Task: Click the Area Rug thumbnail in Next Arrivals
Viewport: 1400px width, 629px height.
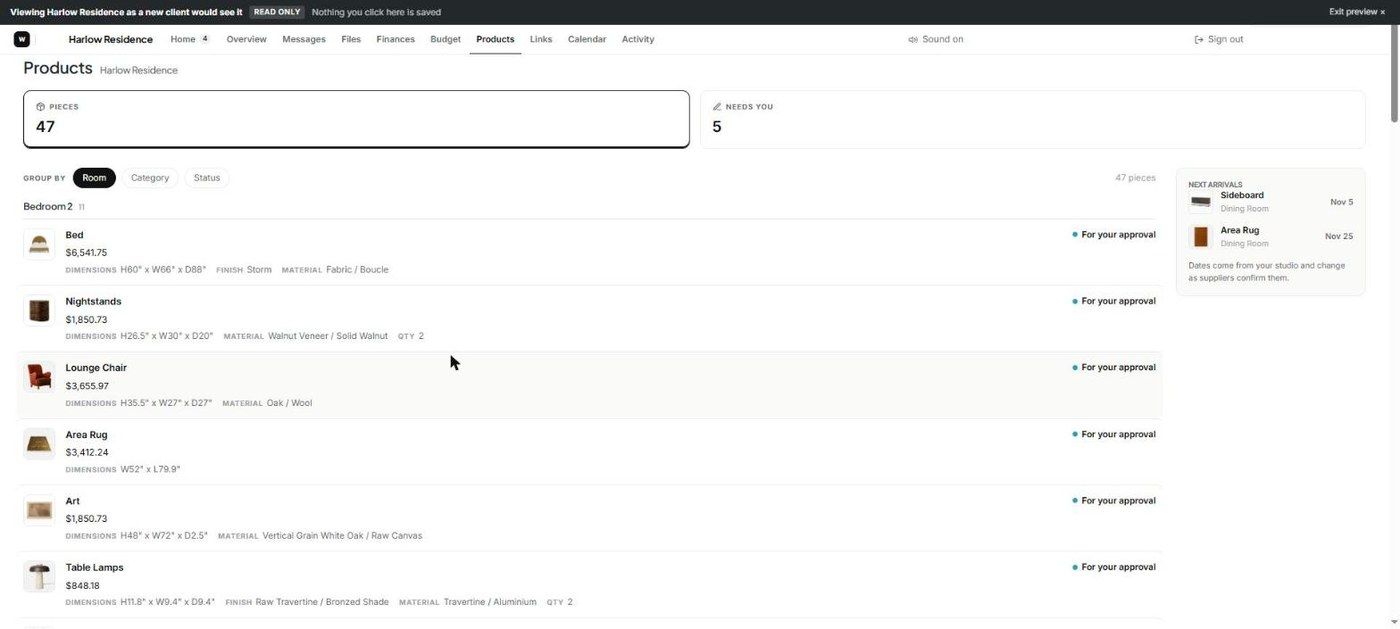Action: coord(1200,237)
